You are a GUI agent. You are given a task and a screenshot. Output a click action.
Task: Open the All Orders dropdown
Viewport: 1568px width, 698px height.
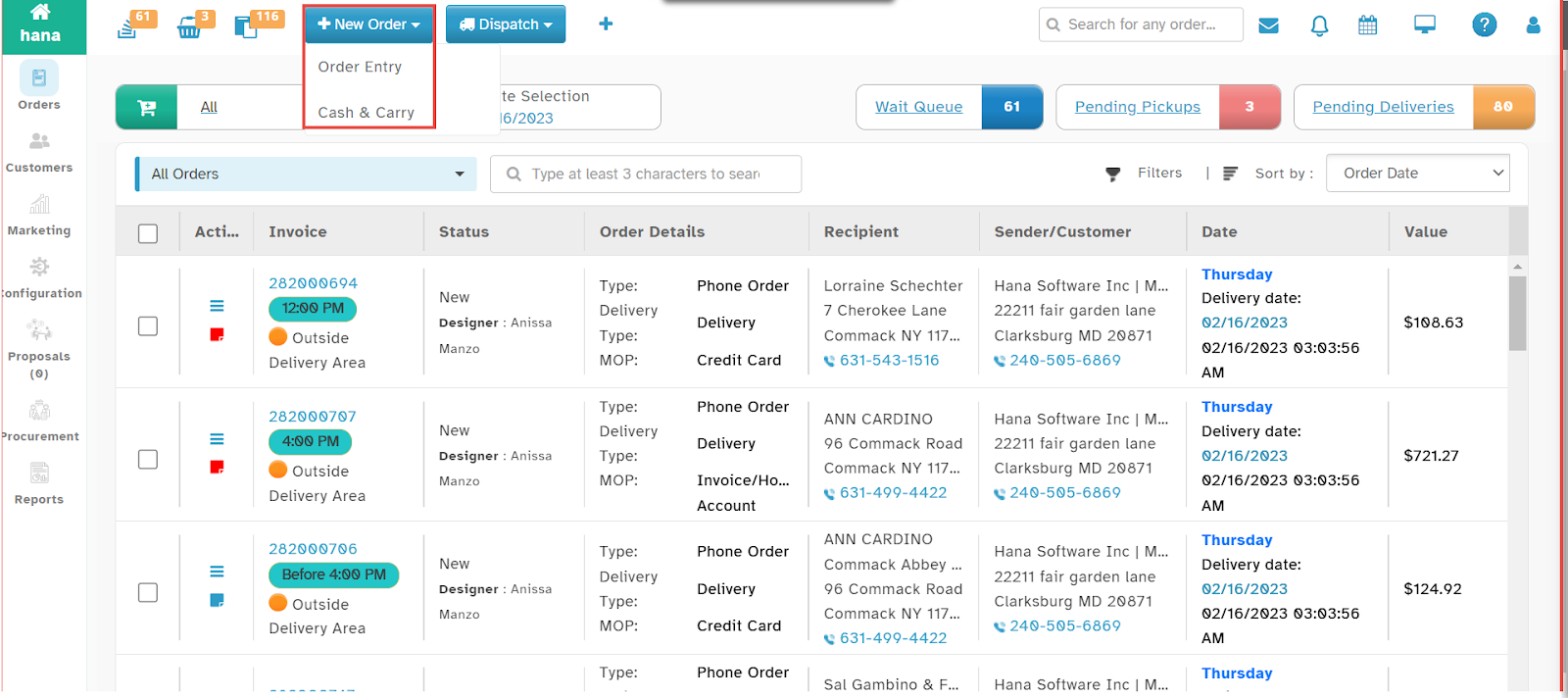(x=306, y=174)
